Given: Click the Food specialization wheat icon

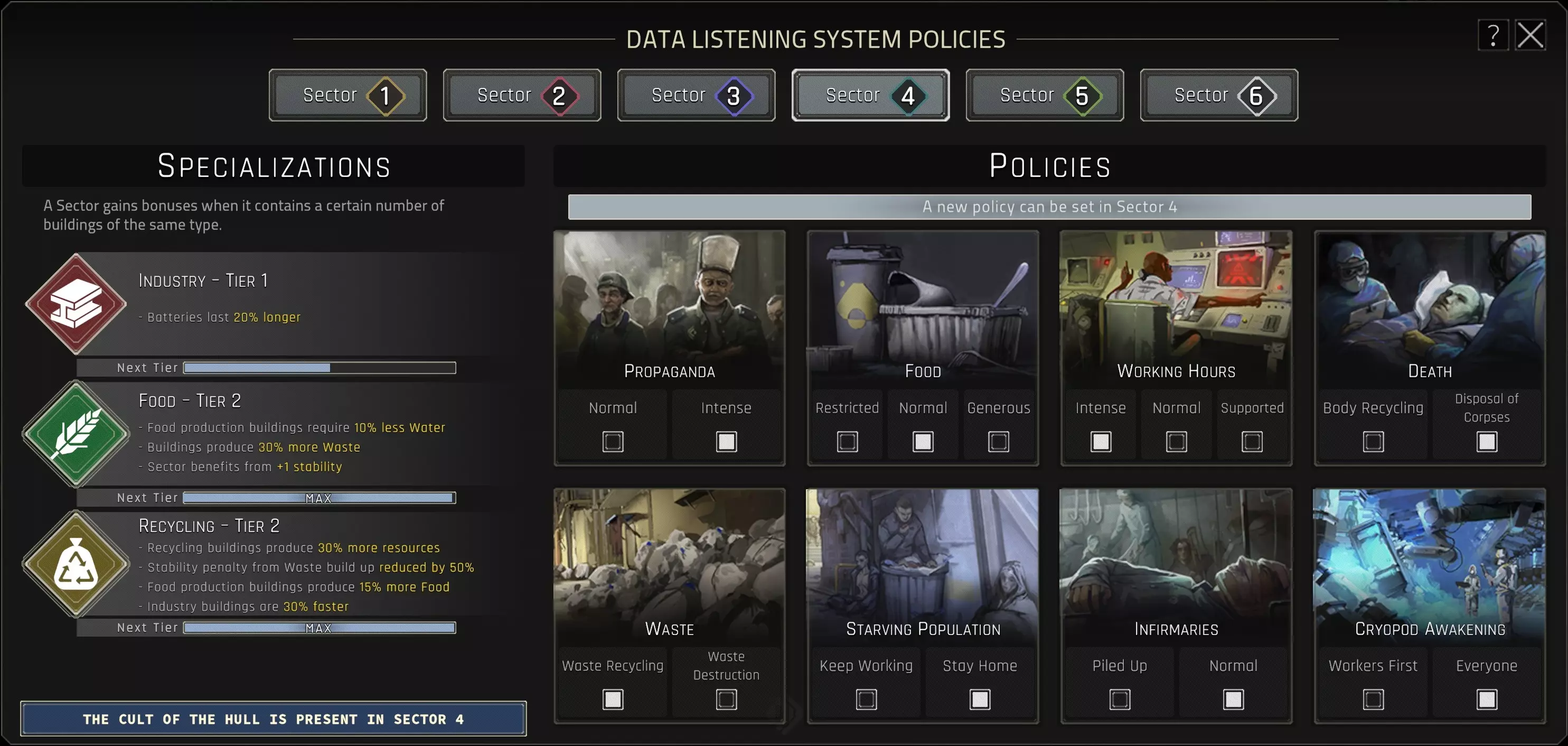Looking at the screenshot, I should pos(76,433).
